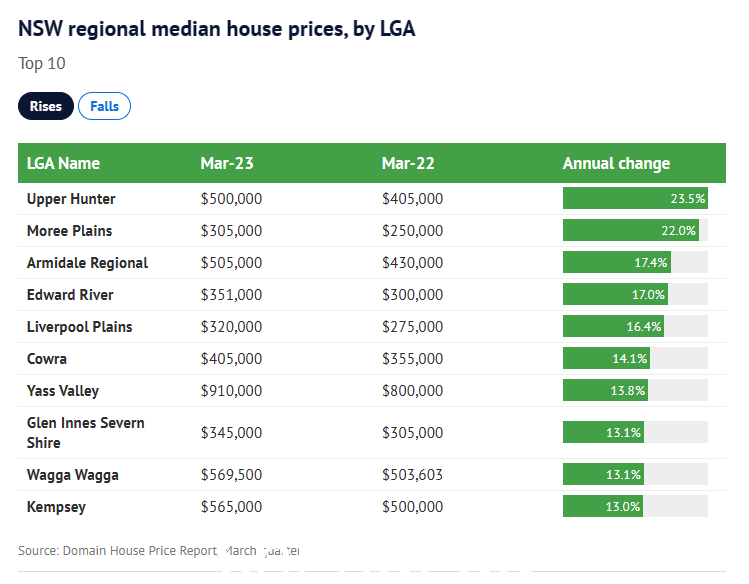
Task: Click the 23.5% annual change bar
Action: (635, 198)
